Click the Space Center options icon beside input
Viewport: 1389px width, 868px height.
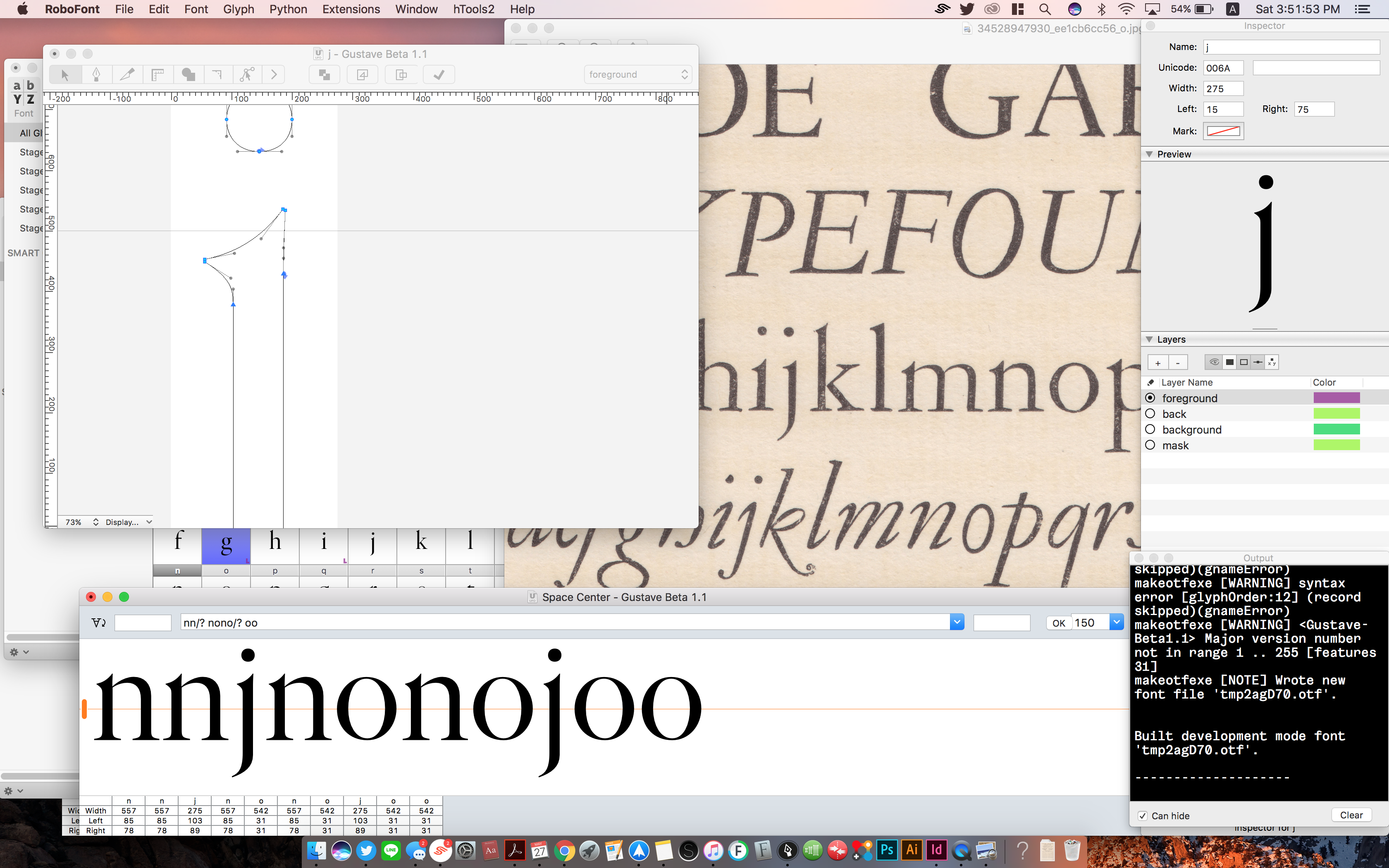click(x=99, y=623)
